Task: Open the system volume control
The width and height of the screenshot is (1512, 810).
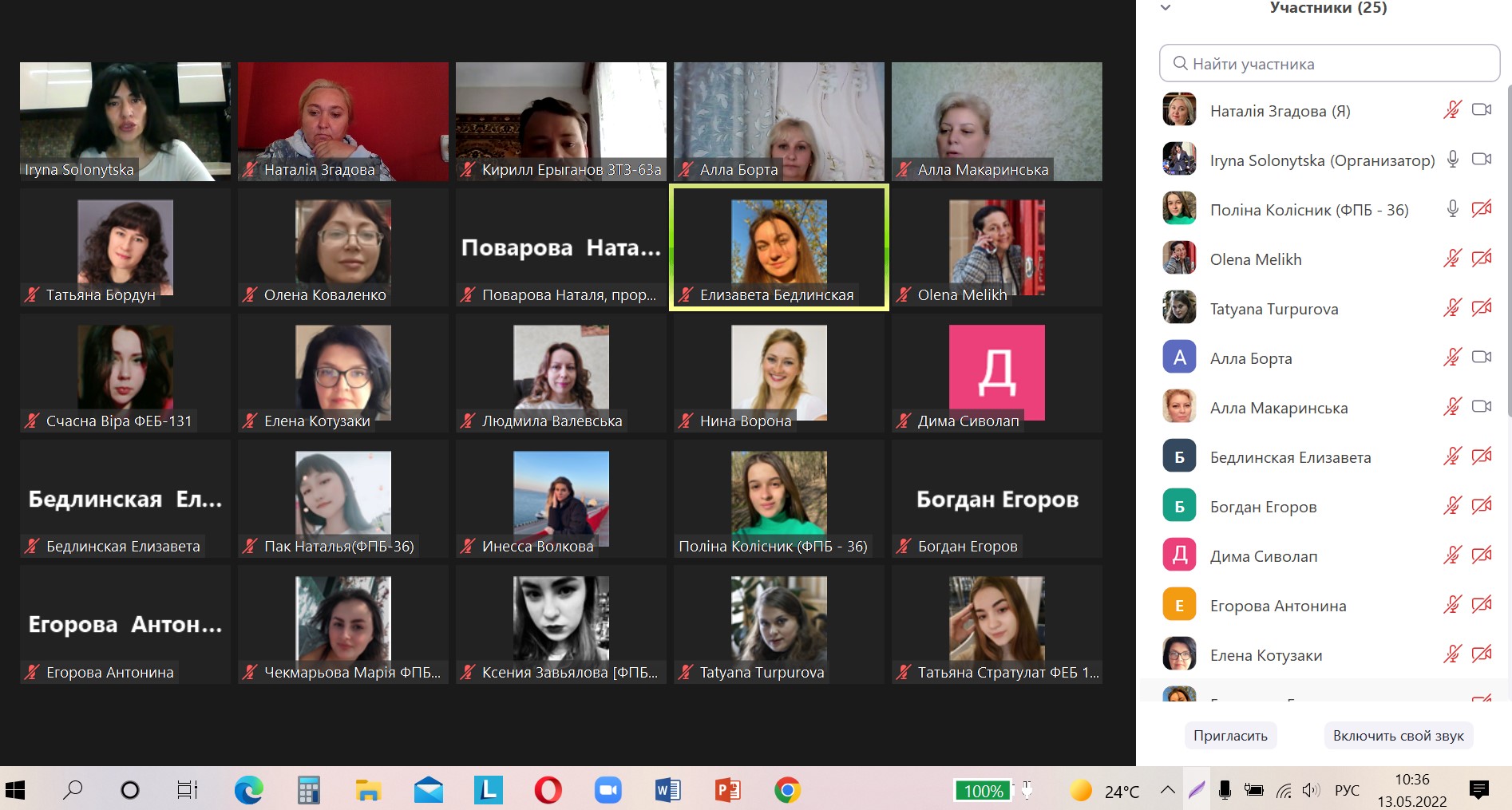Action: pos(1311,790)
